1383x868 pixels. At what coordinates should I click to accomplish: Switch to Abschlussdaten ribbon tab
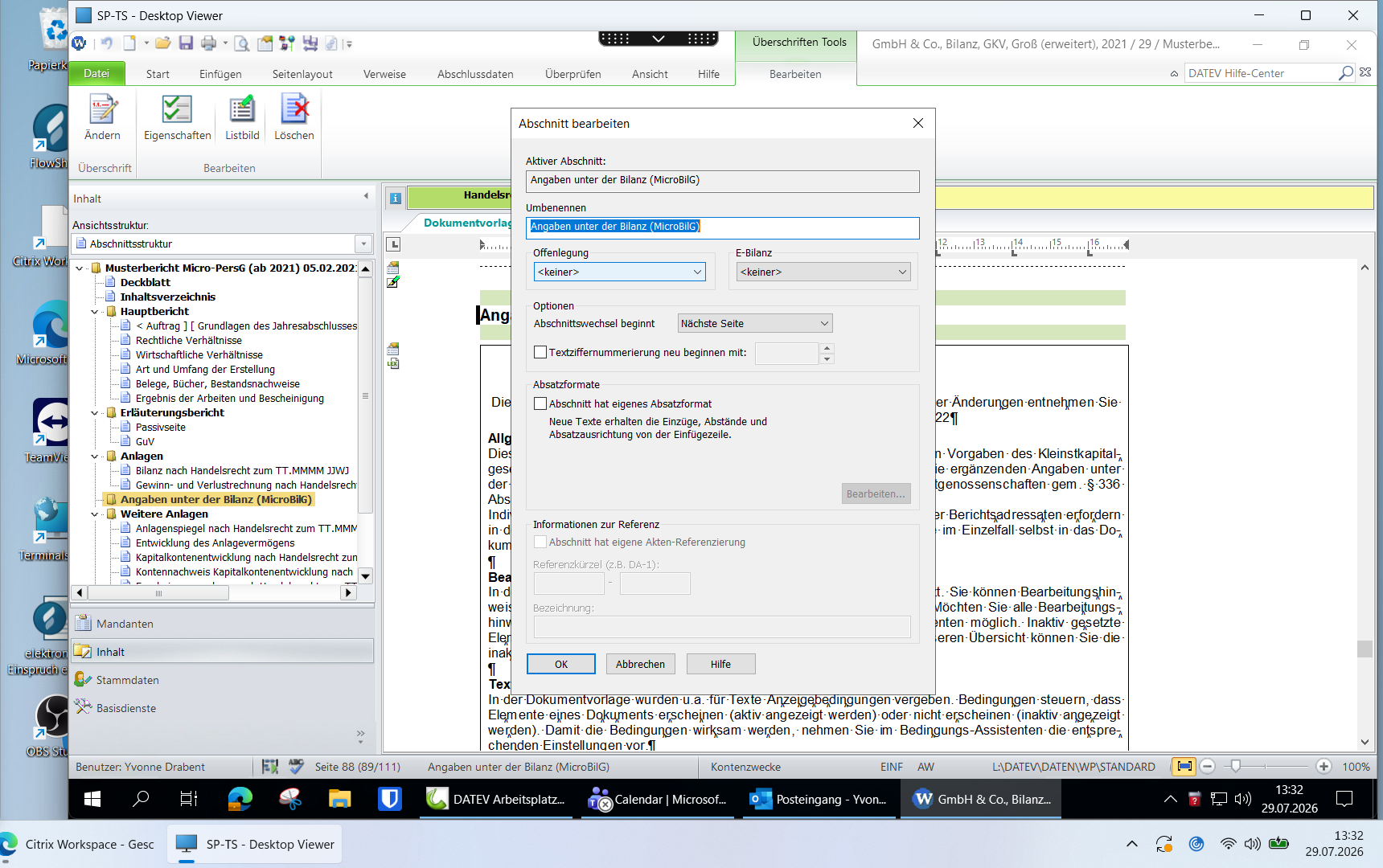475,74
